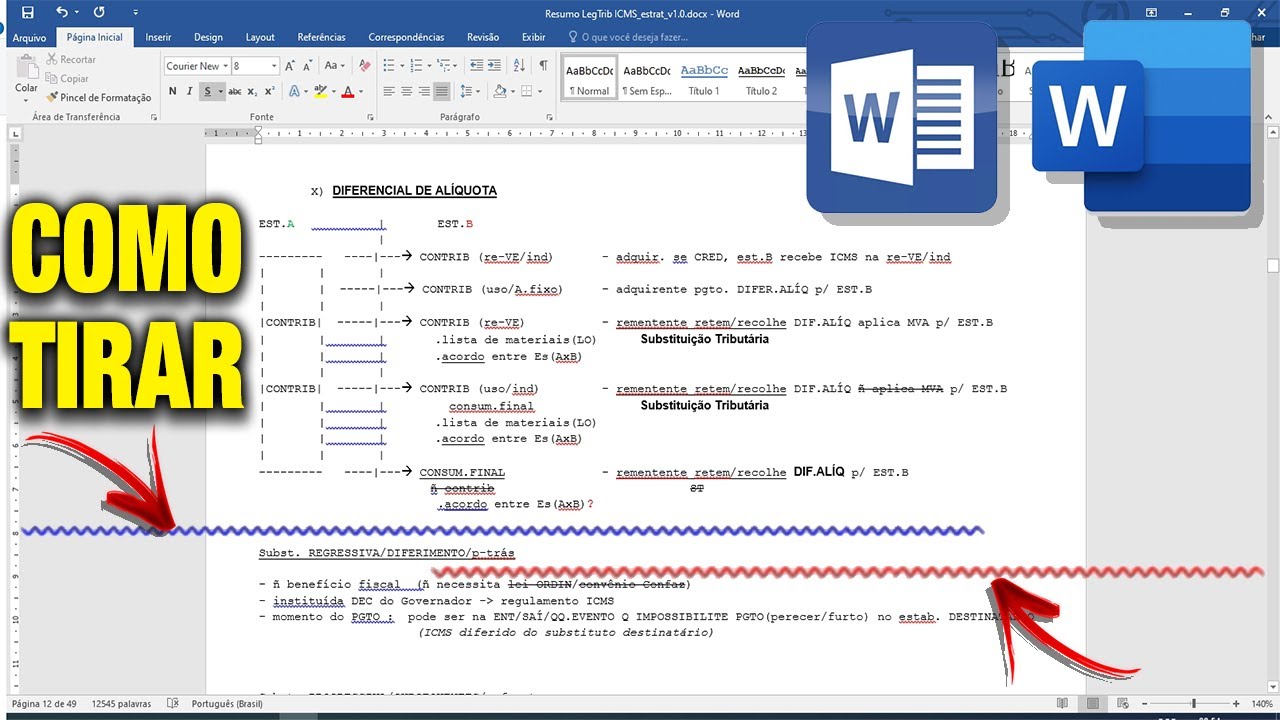Open ribbon display options in title bar
Screen dimensions: 1280x720
coord(1152,13)
